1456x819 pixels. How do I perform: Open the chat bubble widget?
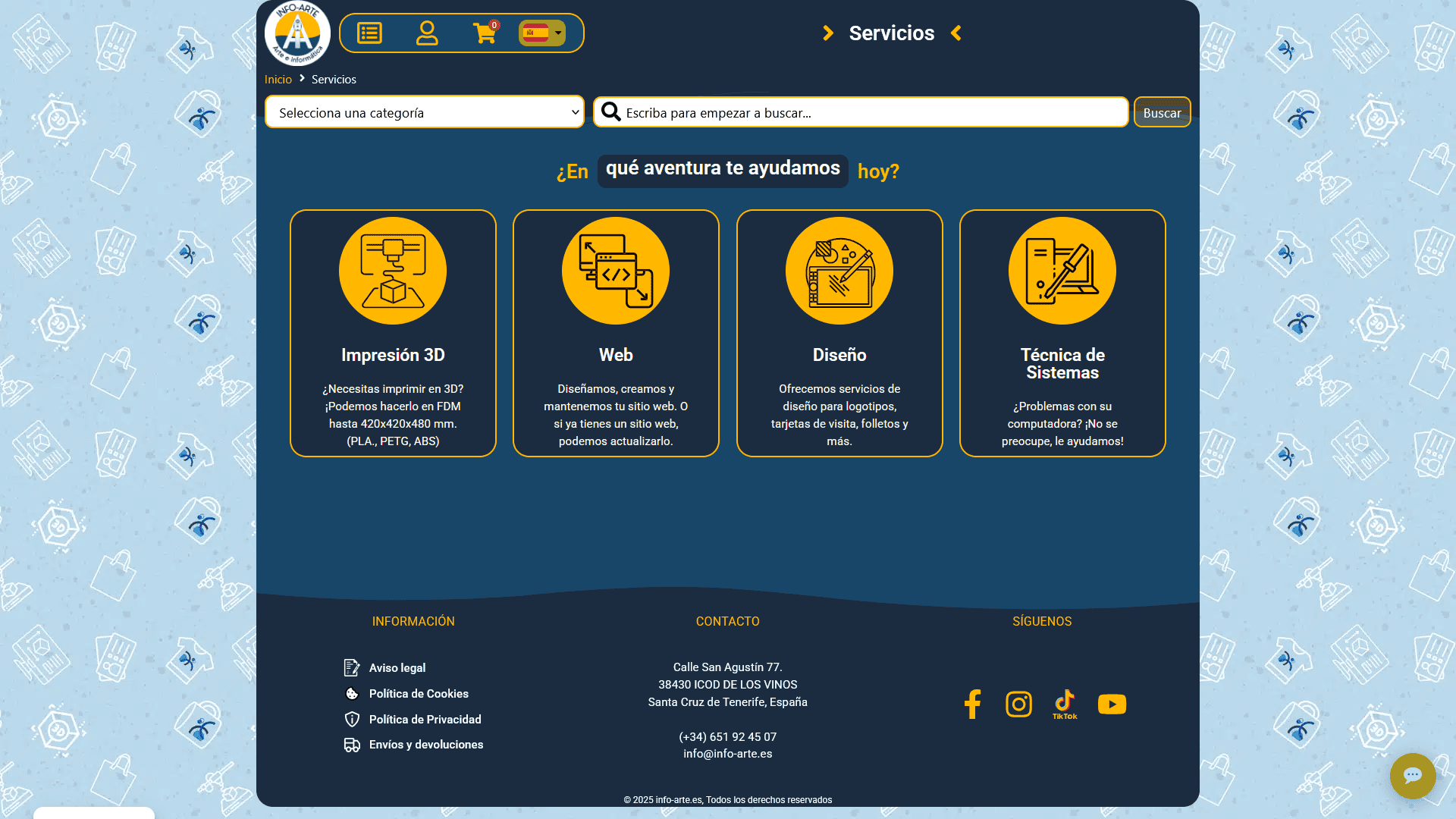(1412, 776)
